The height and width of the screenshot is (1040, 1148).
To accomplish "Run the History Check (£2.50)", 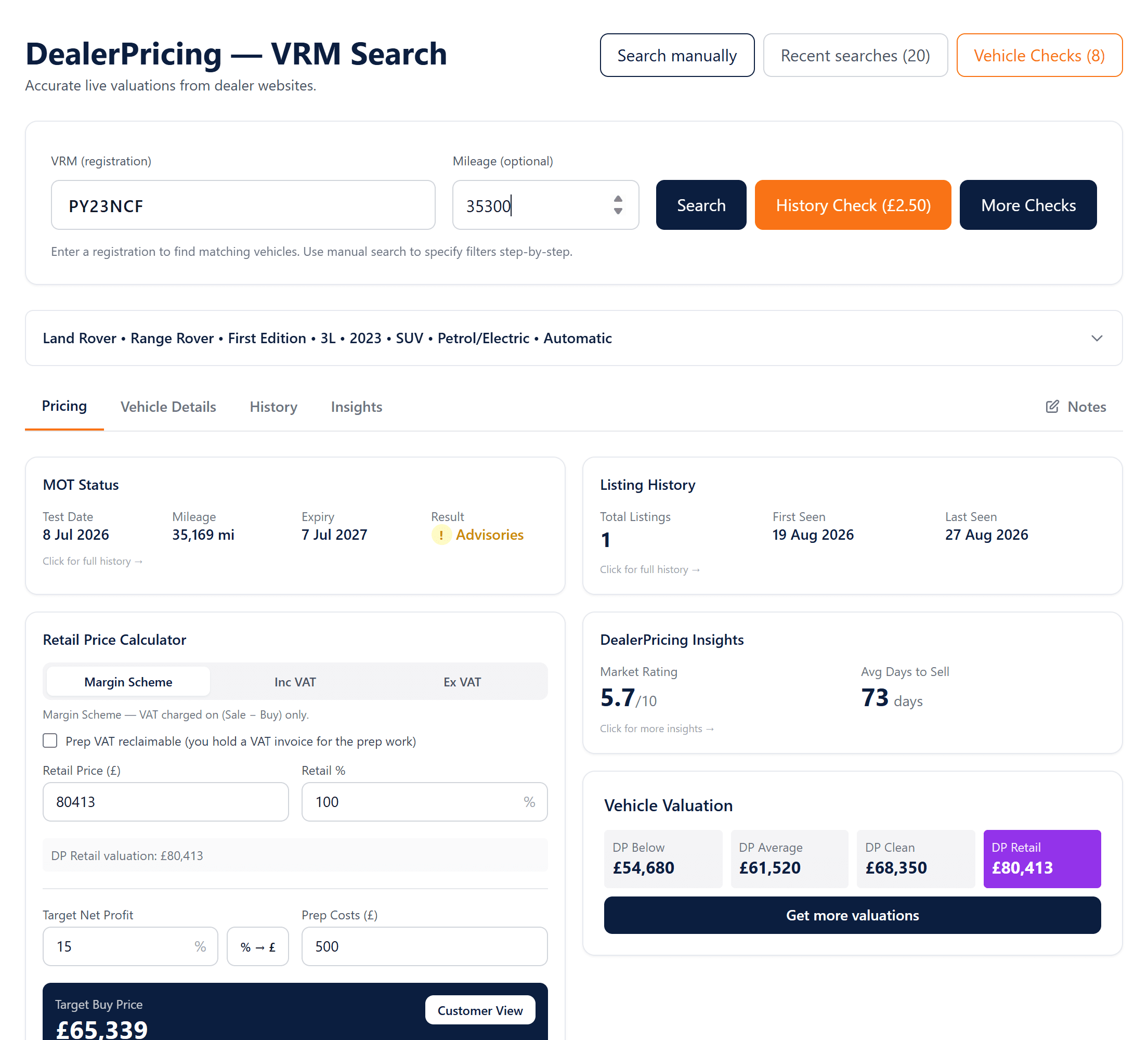I will pyautogui.click(x=853, y=205).
